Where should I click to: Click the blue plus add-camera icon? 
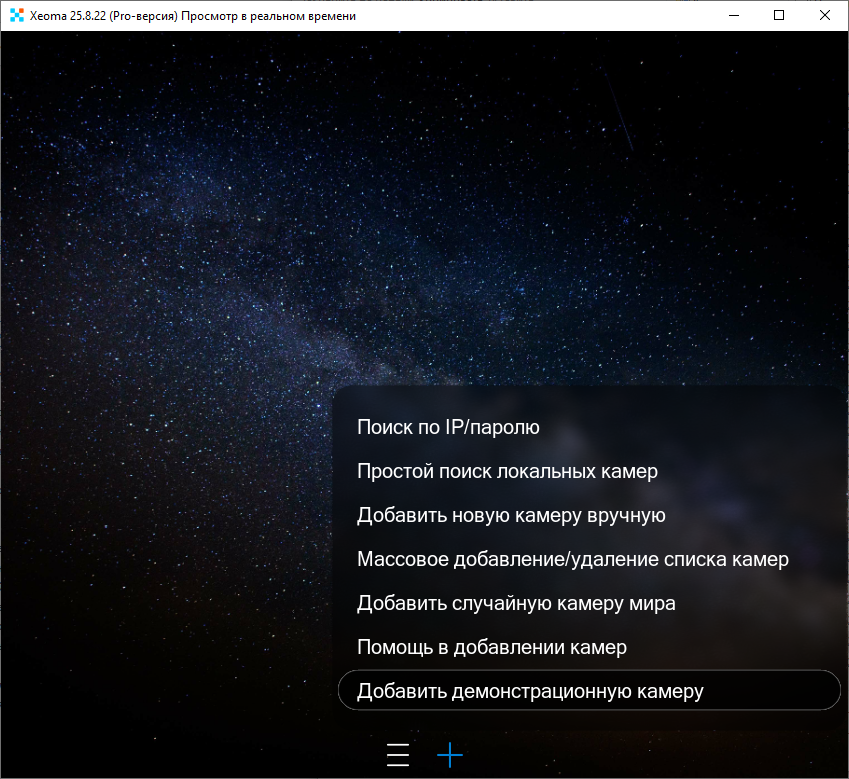(450, 754)
